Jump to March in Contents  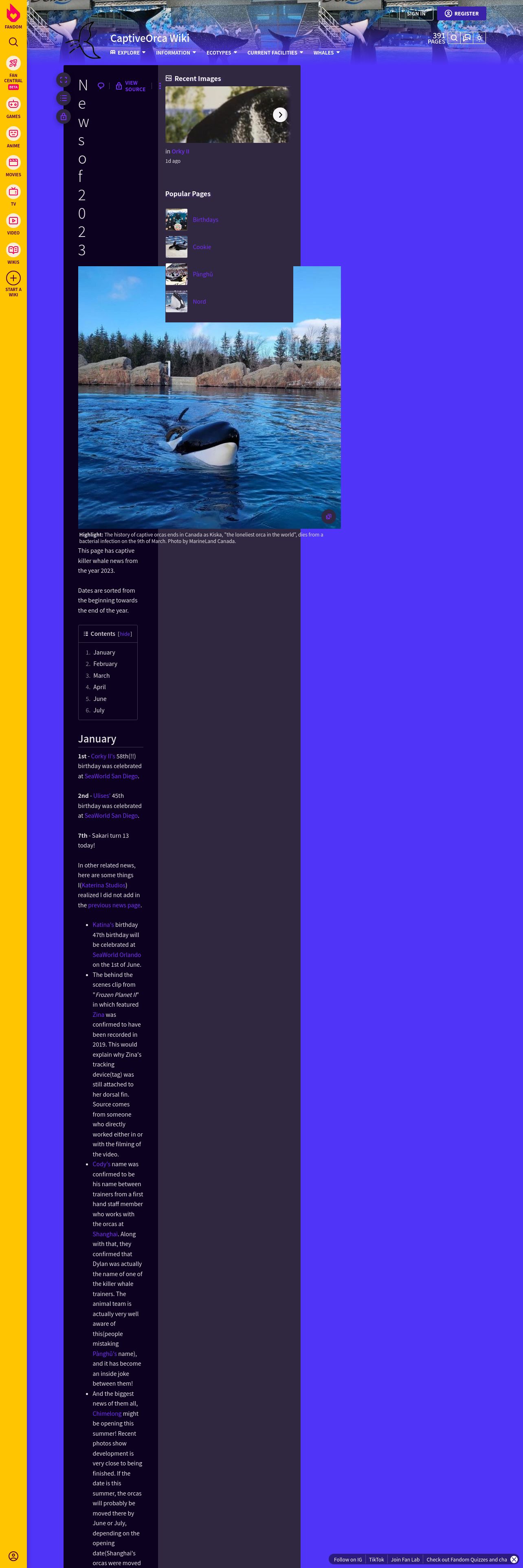(x=102, y=676)
